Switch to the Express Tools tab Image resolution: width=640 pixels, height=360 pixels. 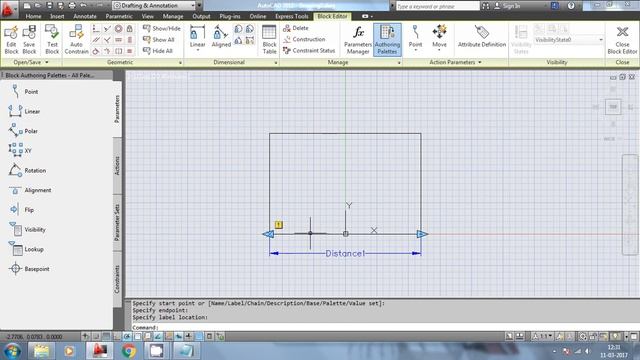(x=291, y=16)
